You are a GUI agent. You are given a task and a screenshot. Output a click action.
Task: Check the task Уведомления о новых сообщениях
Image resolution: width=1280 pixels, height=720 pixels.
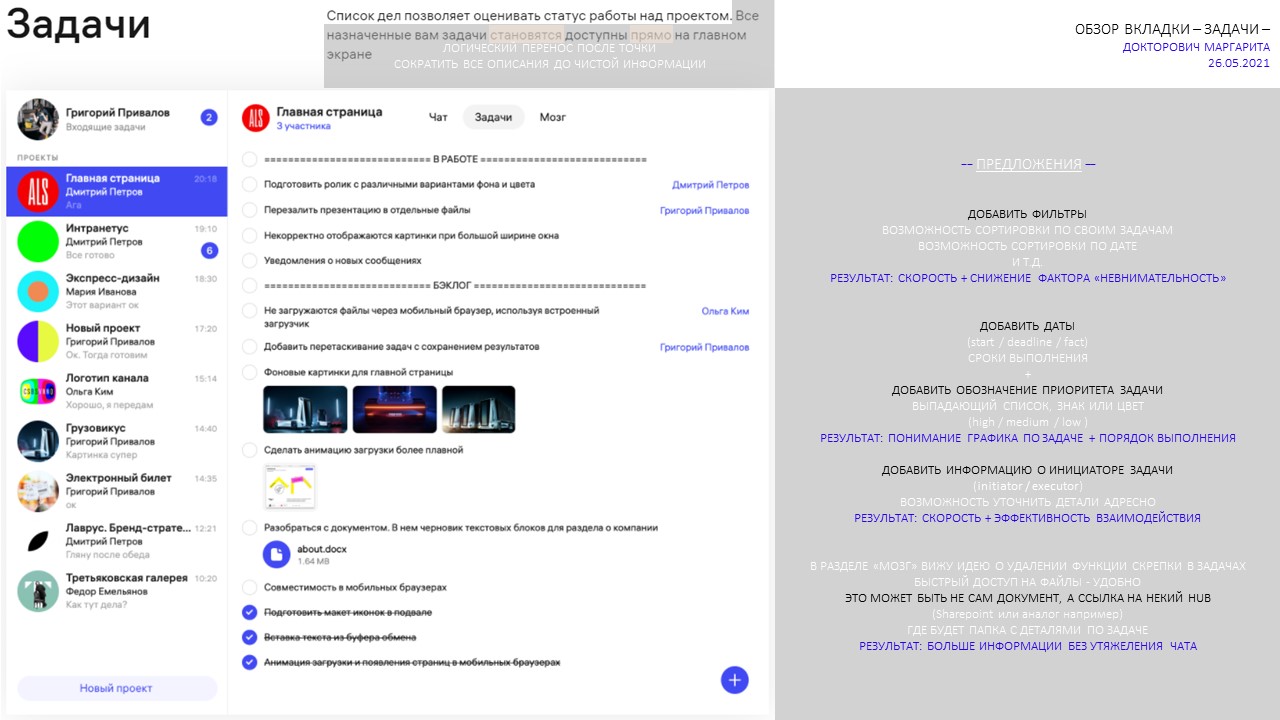tap(250, 261)
